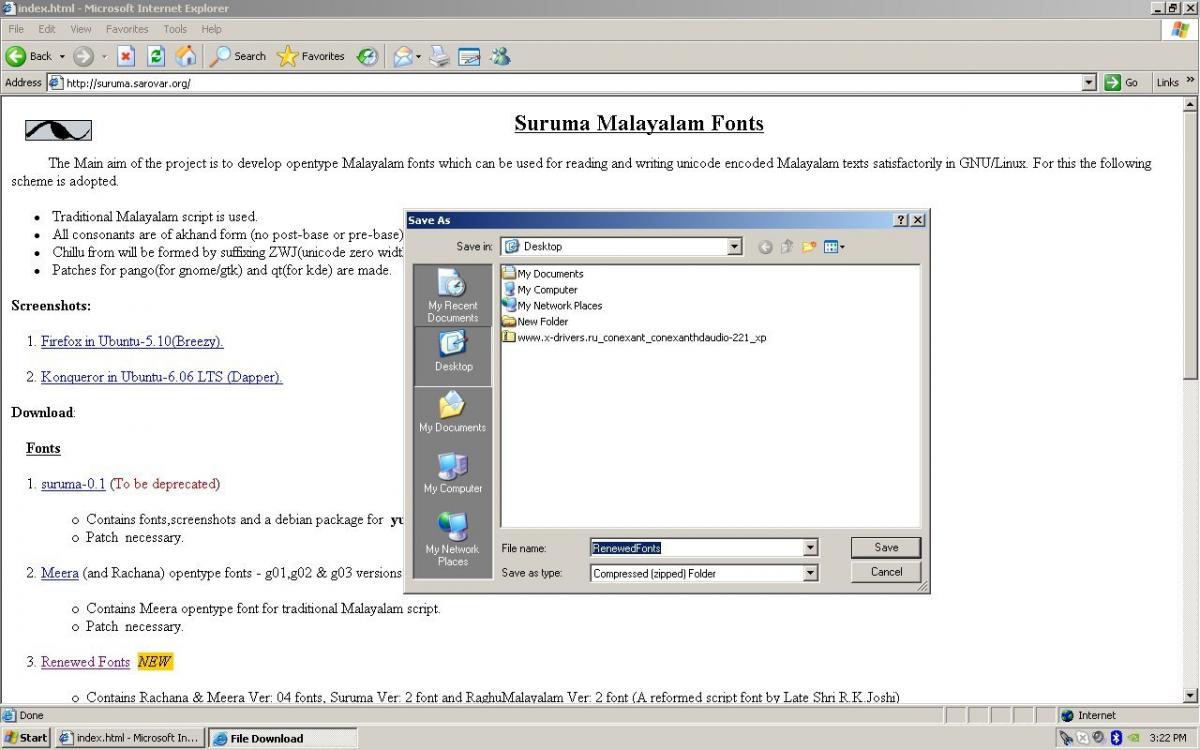Open the Search pane in toolbar
This screenshot has height=750, width=1200.
238,56
